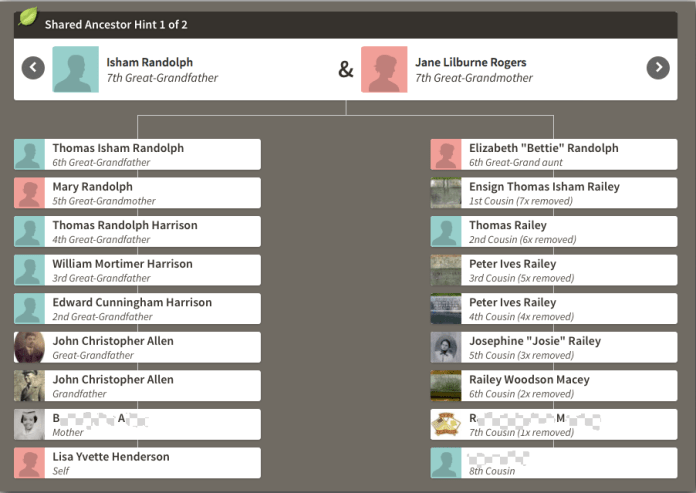Open photo of Peter Ives Railey, 4th Cousin

pos(446,309)
